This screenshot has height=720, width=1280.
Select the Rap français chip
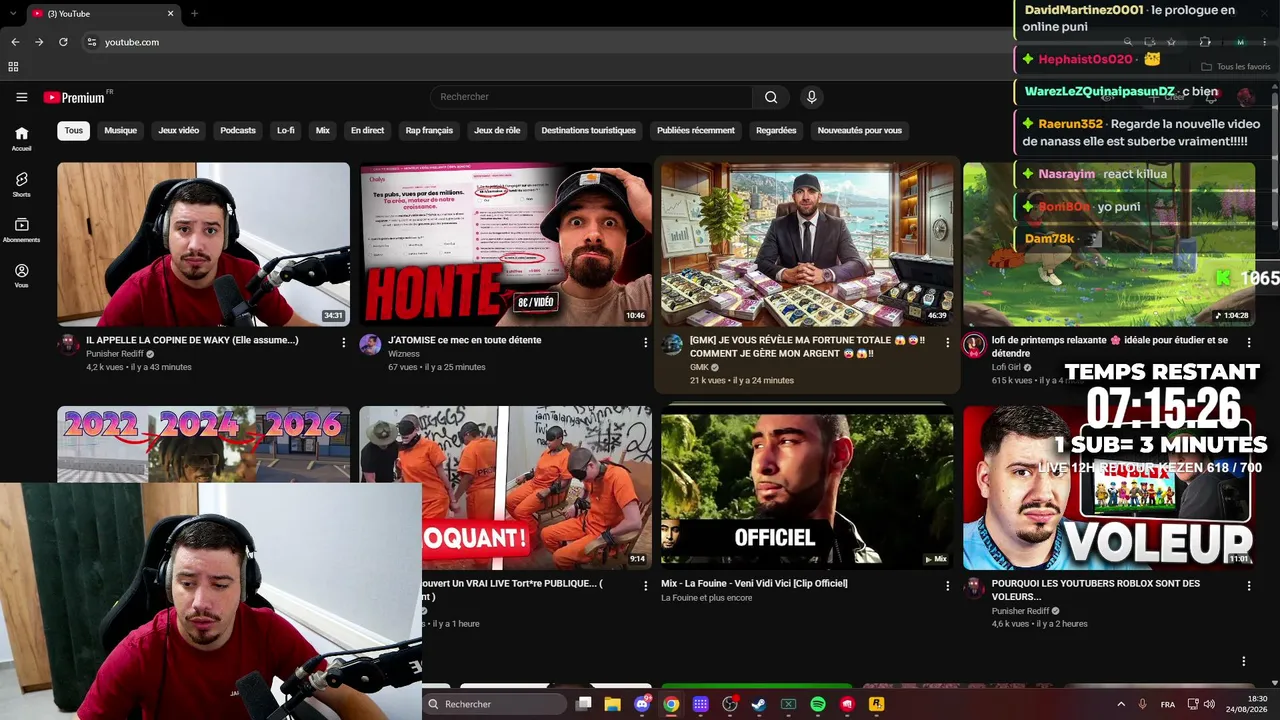[429, 130]
